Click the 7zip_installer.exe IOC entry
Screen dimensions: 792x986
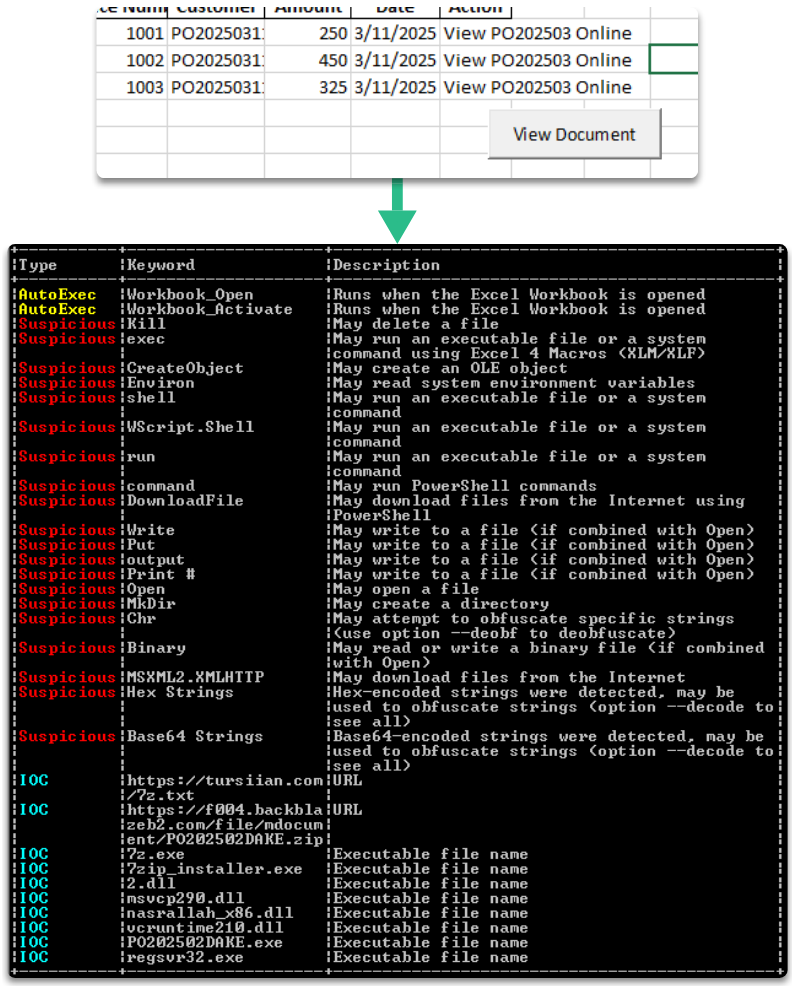215,869
